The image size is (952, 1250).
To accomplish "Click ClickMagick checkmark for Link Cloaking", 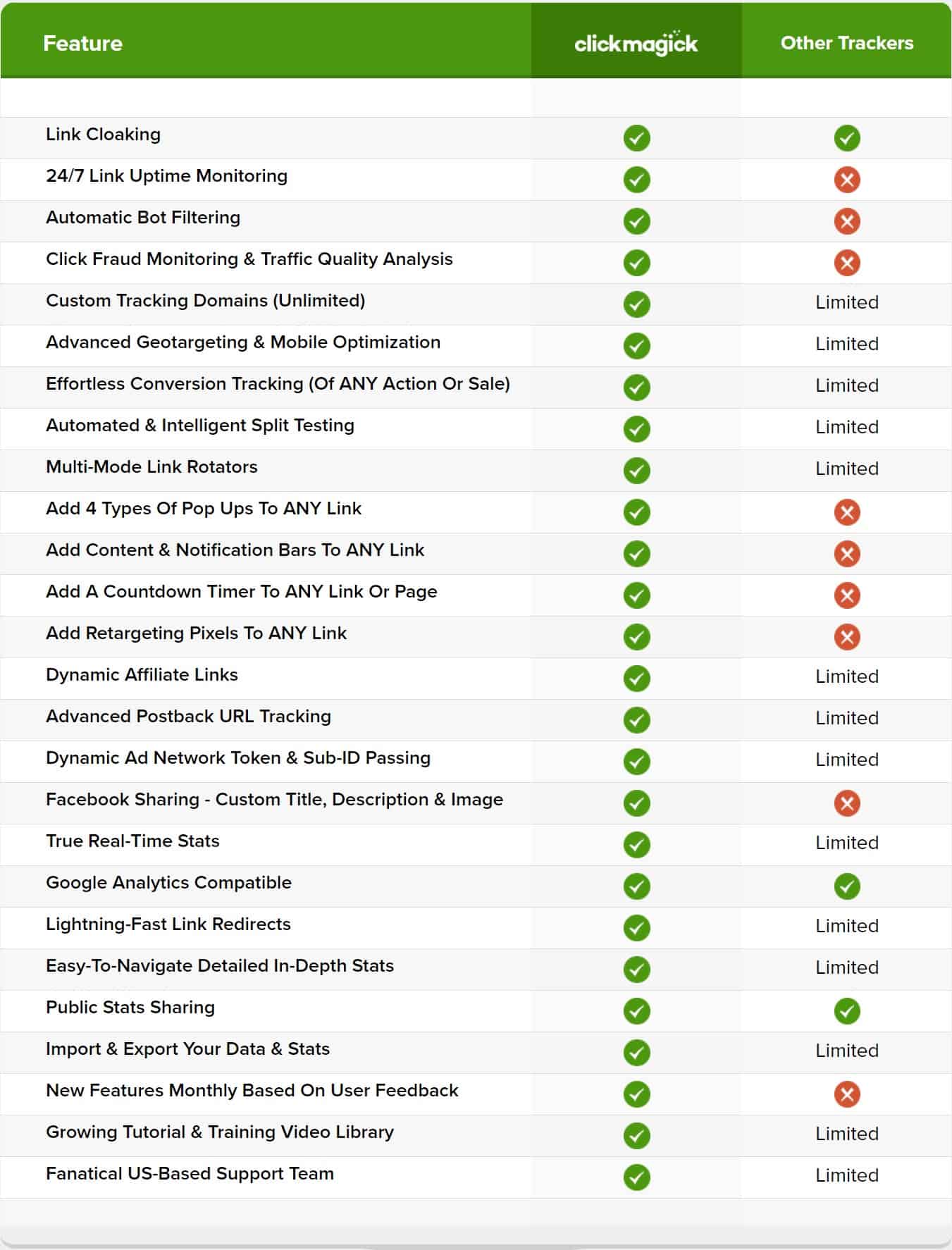I will 636,138.
